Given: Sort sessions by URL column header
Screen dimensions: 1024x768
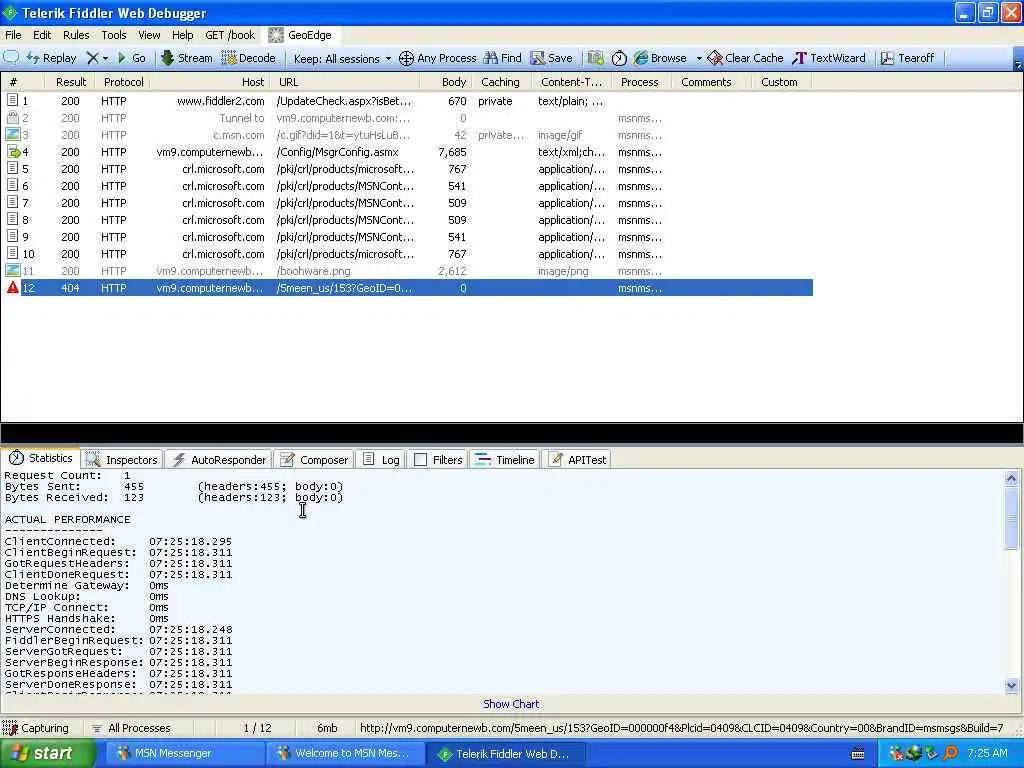Looking at the screenshot, I should (x=345, y=82).
